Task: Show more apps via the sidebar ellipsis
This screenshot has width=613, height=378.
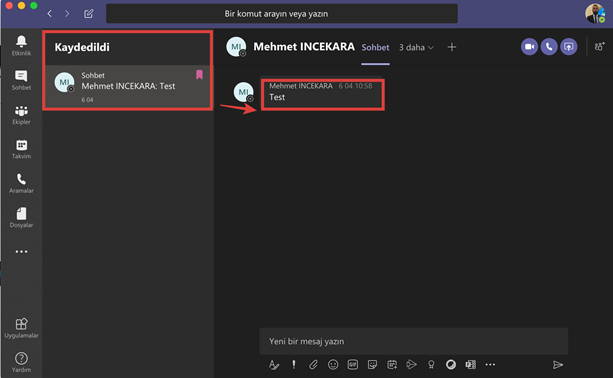Action: [21, 251]
